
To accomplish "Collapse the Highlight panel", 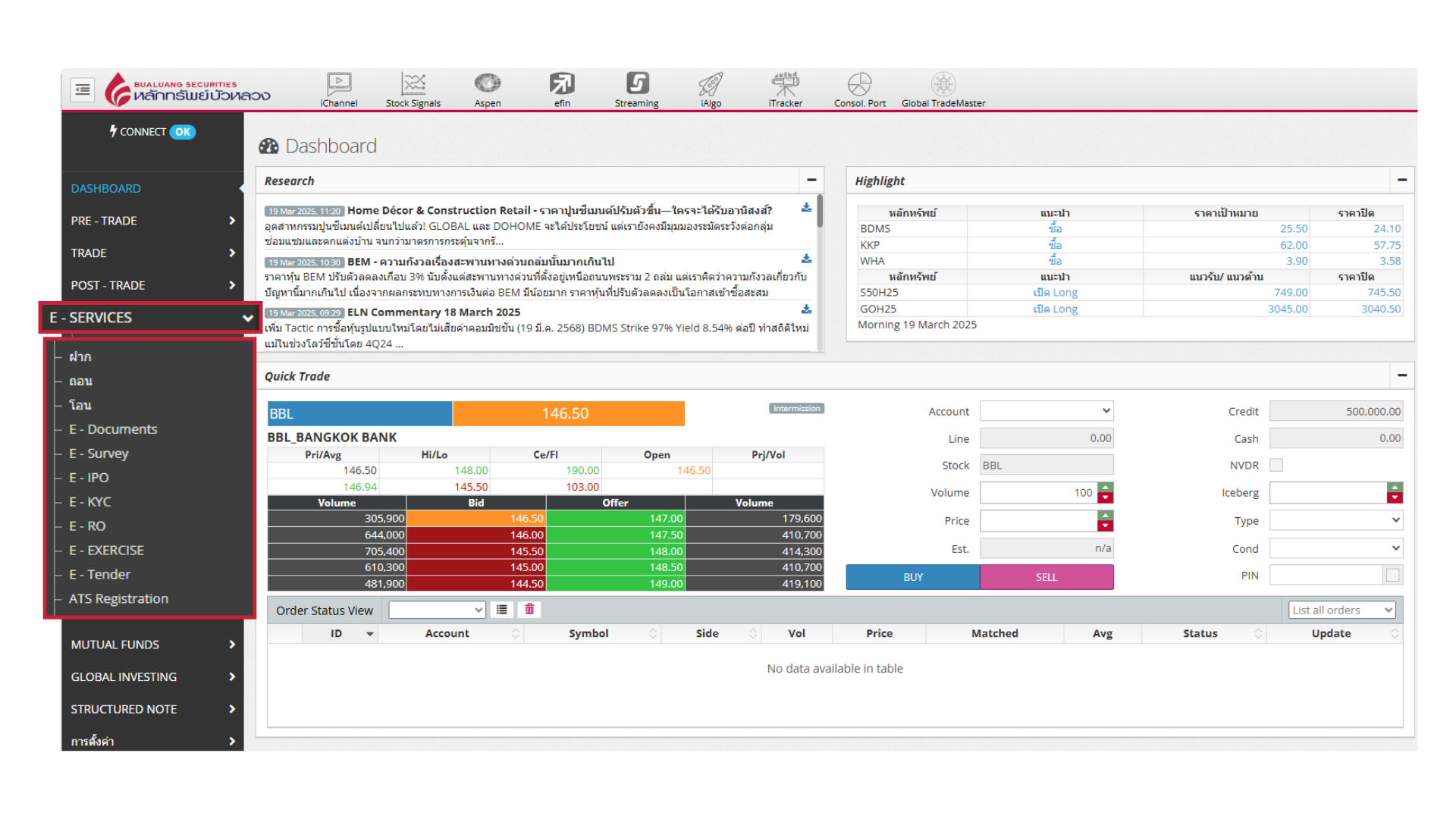I will tap(1402, 180).
